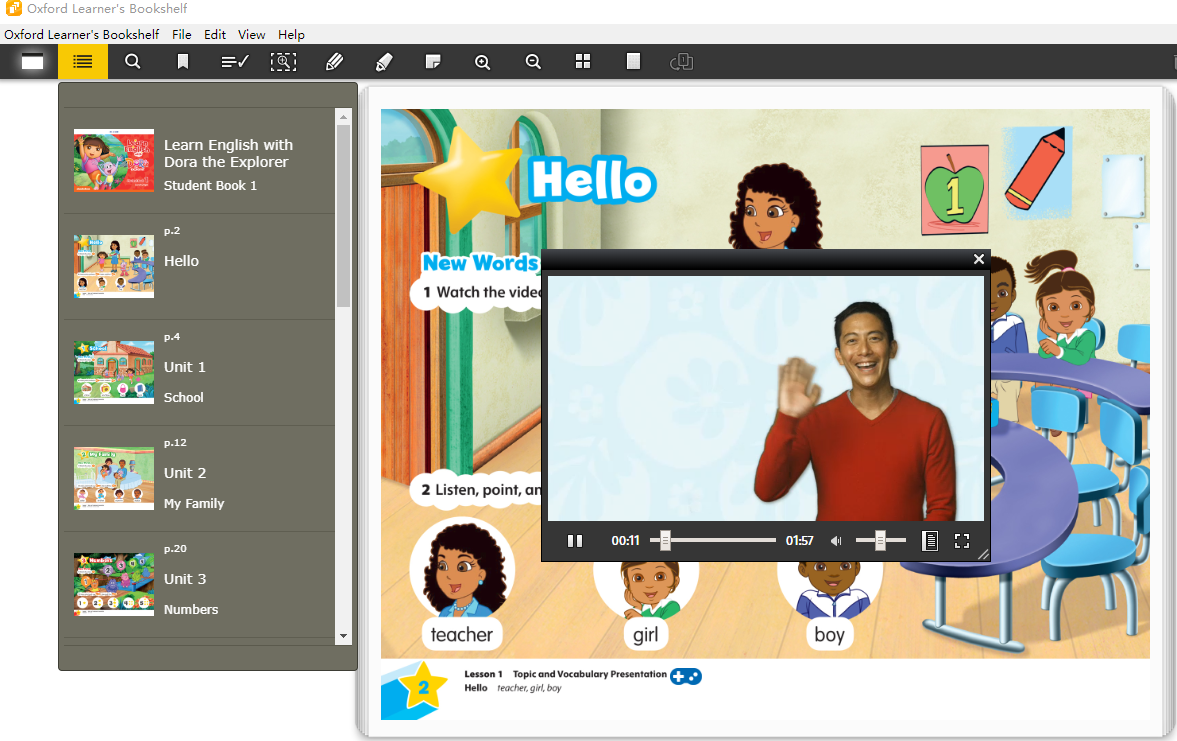
Task: Click the 'teacher' word label
Action: tap(462, 635)
